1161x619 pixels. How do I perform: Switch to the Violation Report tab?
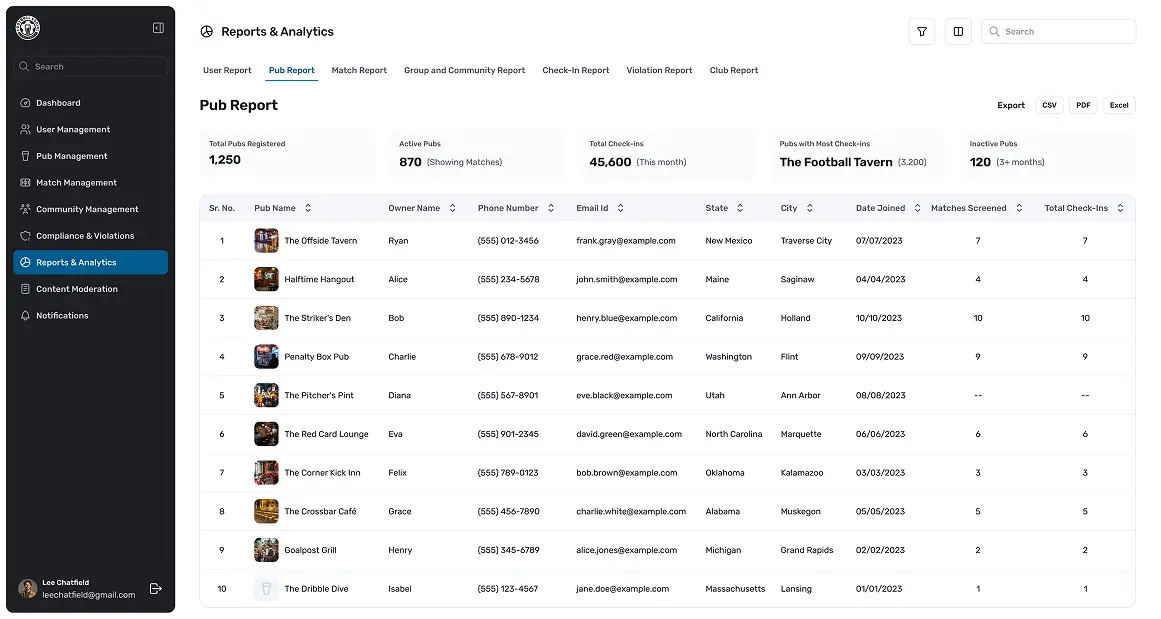[x=659, y=71]
